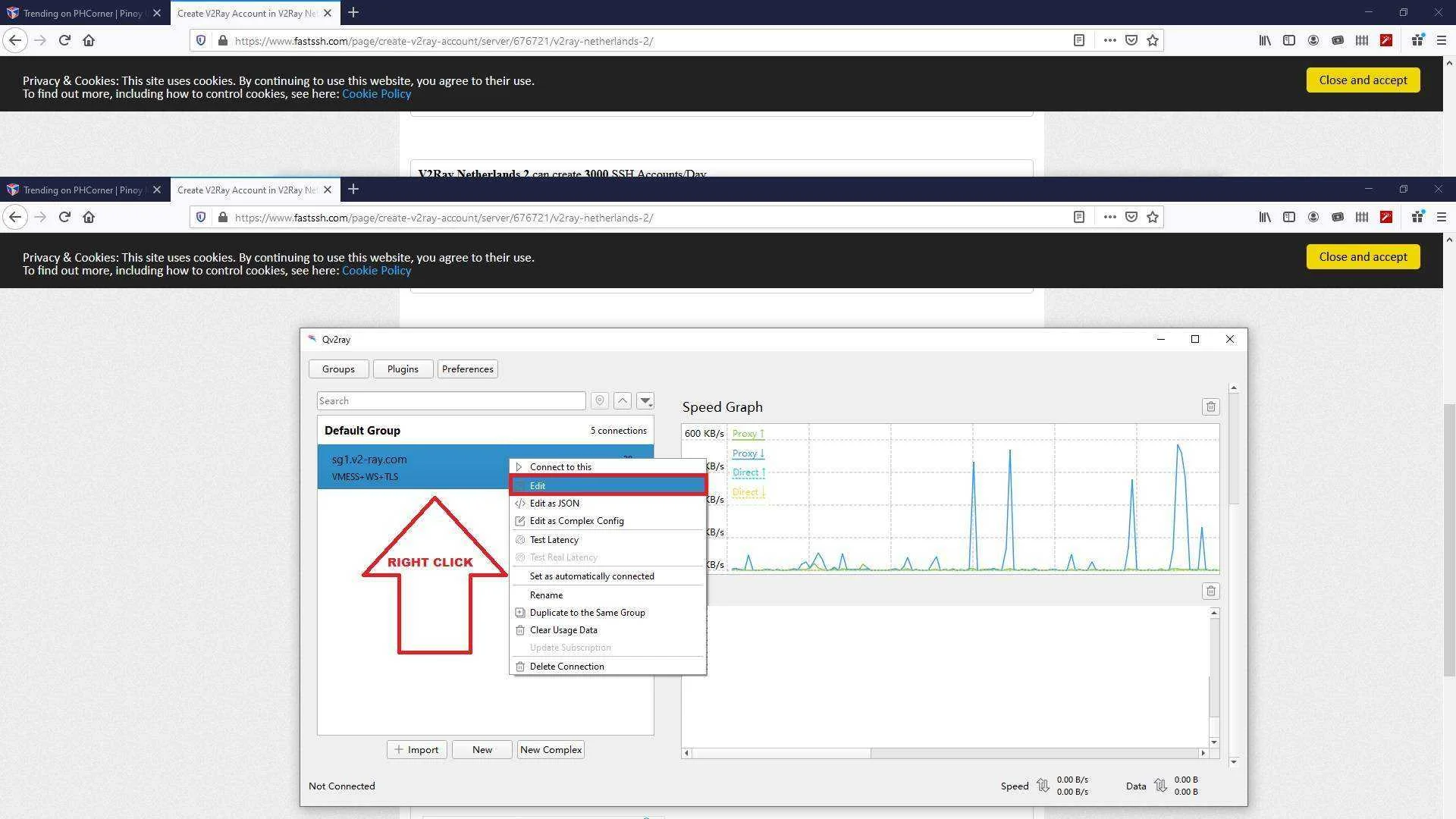1456x819 pixels.
Task: Open Qv2ray Preferences
Action: [x=467, y=369]
